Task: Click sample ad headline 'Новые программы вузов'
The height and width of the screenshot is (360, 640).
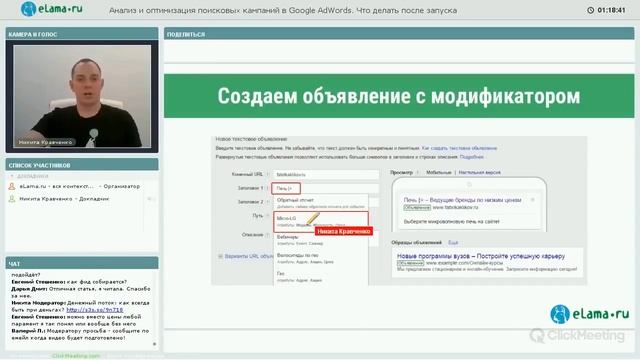Action: 481,256
